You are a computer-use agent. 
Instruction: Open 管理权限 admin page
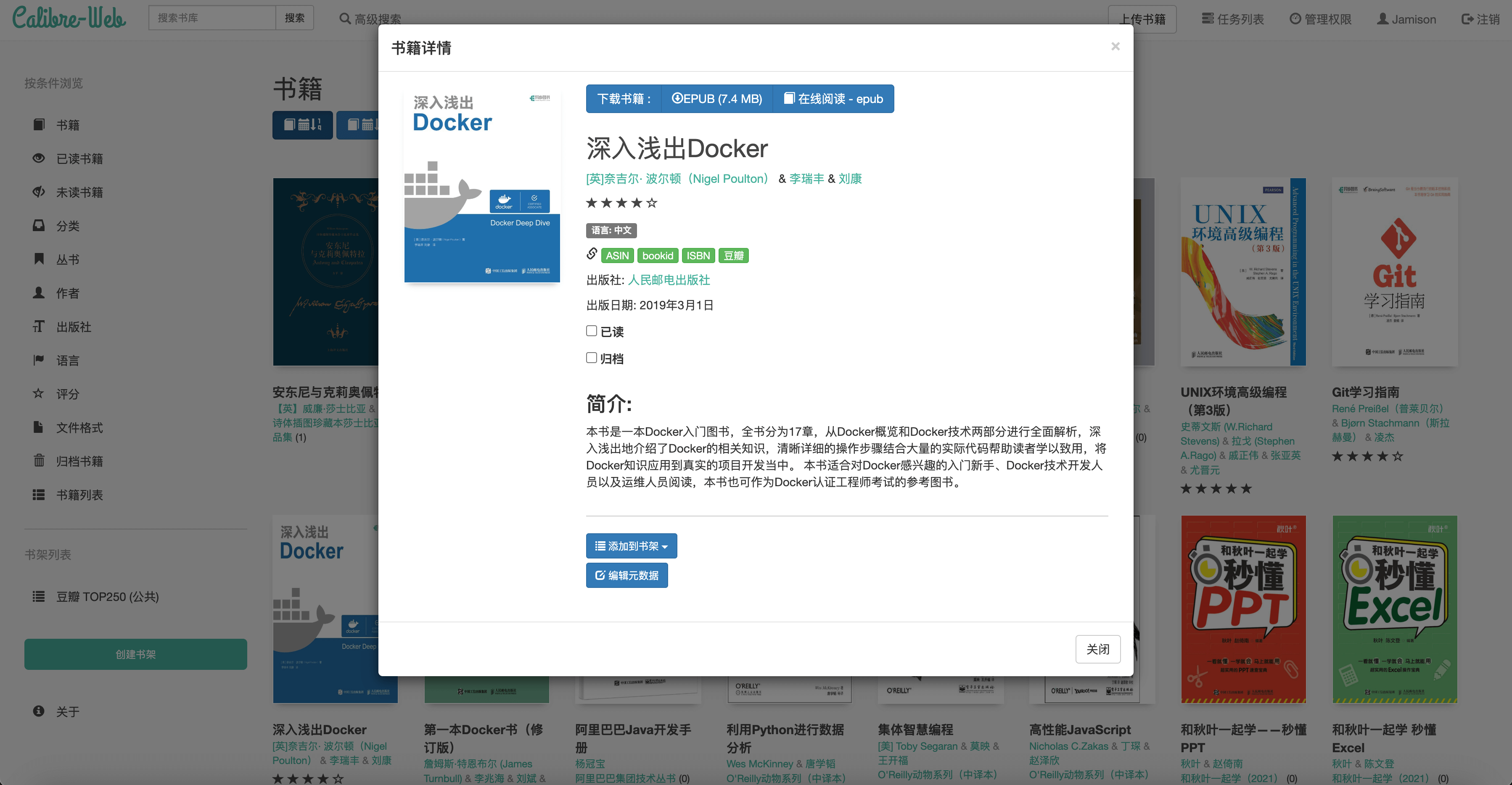[1320, 19]
